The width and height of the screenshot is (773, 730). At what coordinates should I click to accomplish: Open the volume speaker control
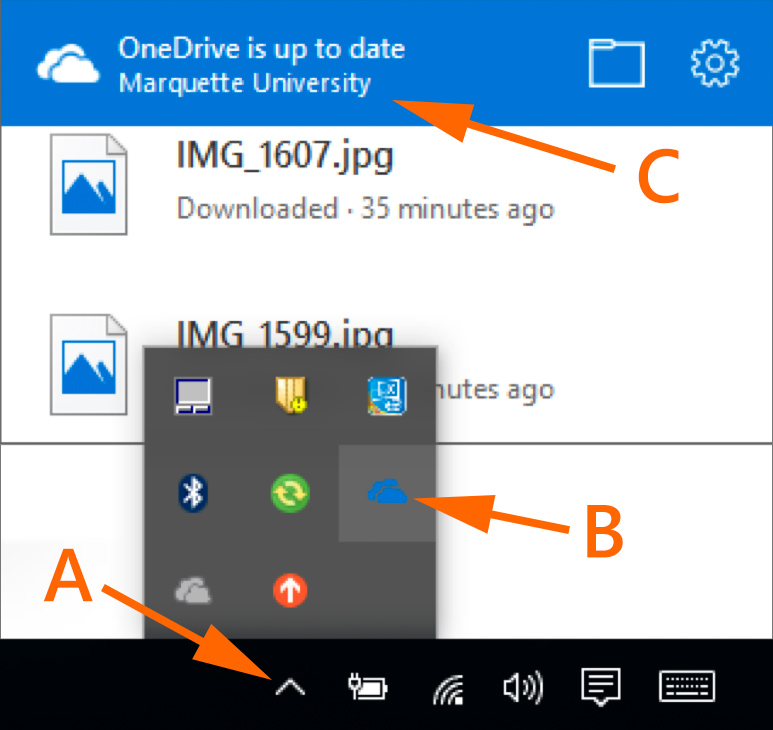tap(522, 687)
